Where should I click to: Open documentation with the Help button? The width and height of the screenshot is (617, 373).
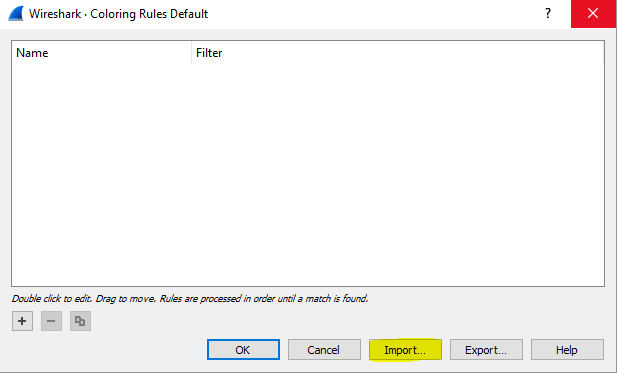tap(567, 350)
